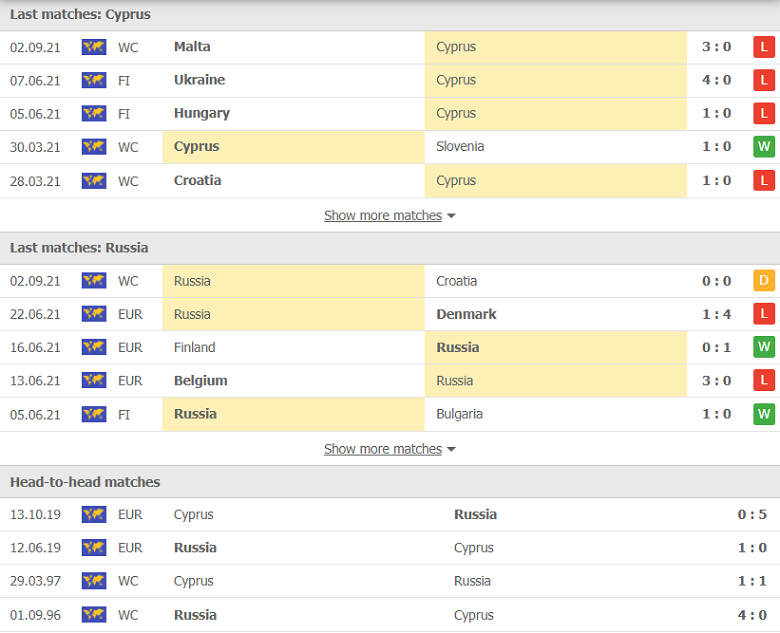
Task: Select Belgium in the 13.06.21 match
Action: point(201,381)
